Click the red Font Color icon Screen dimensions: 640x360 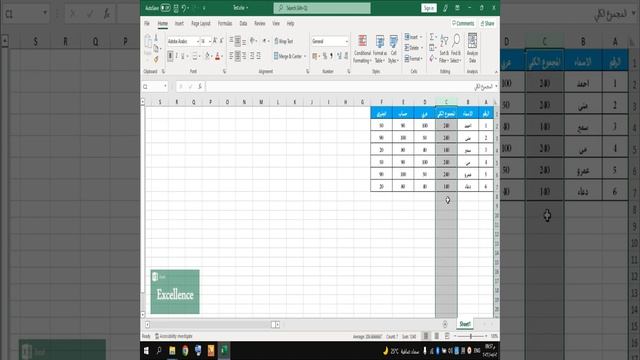(218, 56)
